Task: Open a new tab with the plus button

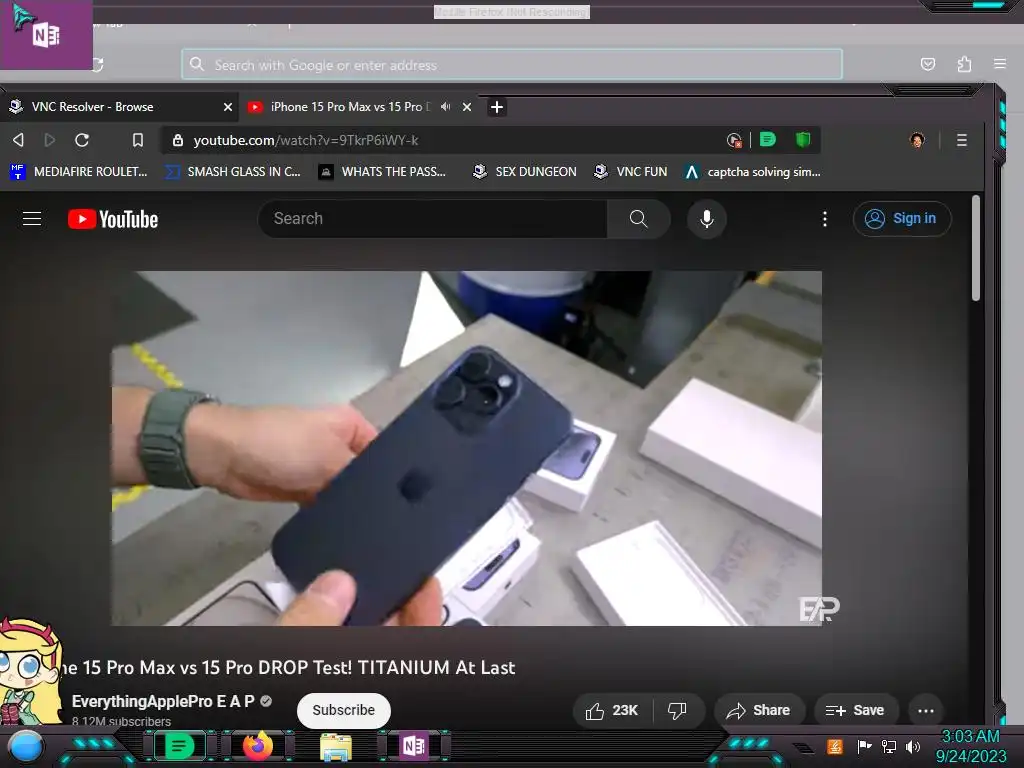Action: pos(496,106)
